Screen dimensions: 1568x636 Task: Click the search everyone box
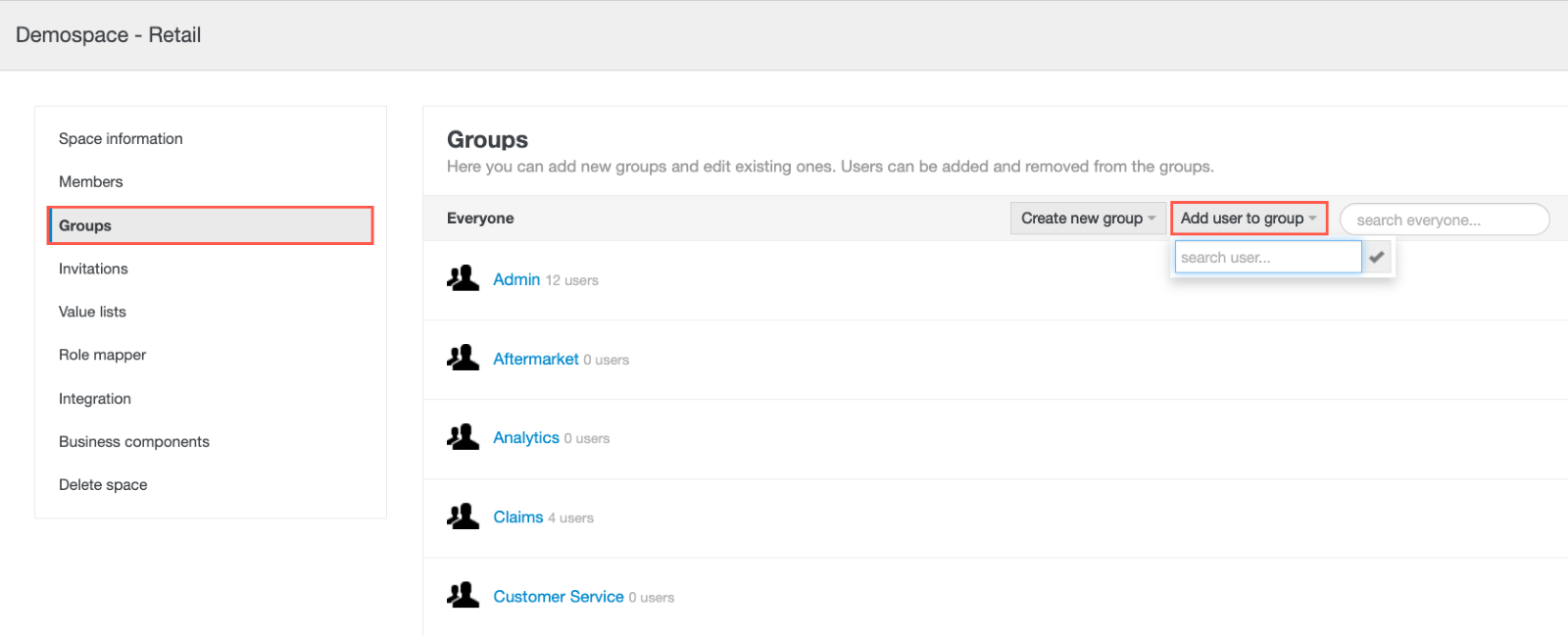[1444, 220]
